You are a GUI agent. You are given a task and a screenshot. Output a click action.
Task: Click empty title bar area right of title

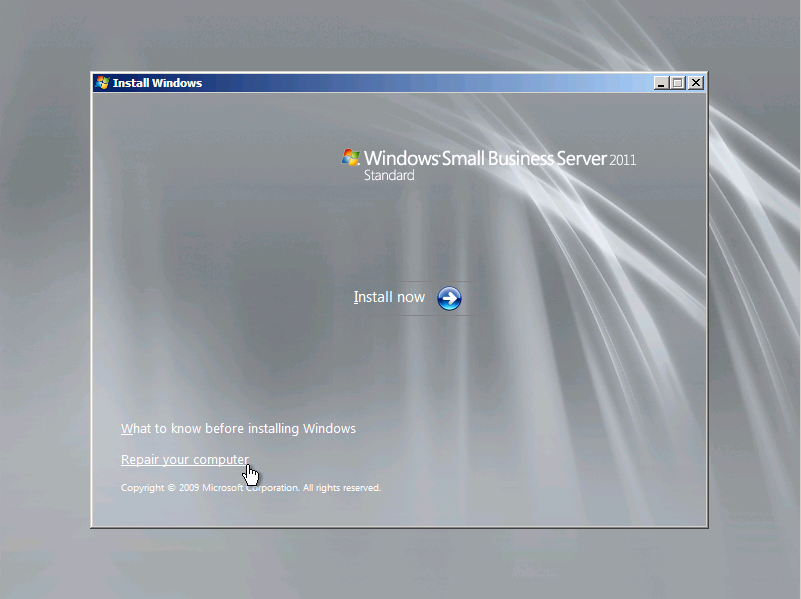[420, 83]
